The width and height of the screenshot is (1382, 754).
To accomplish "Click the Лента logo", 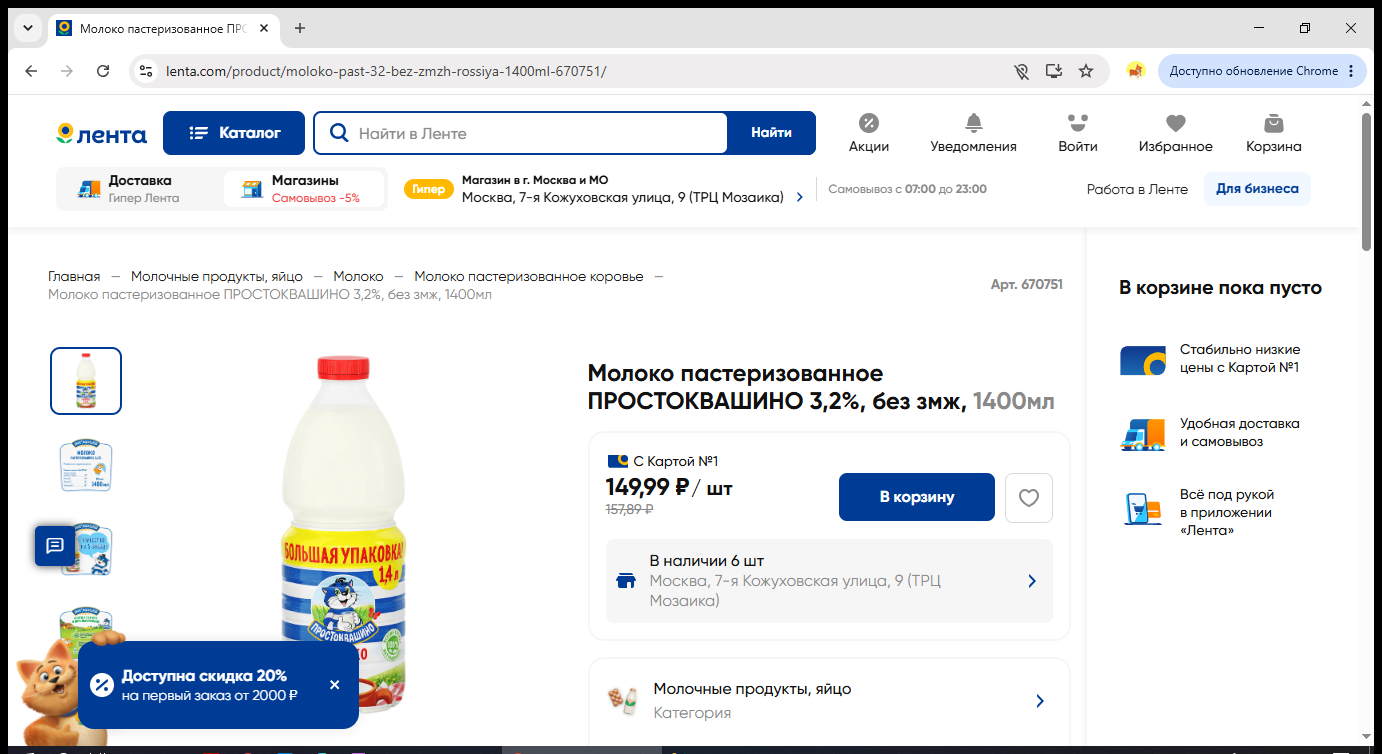I will coord(101,134).
